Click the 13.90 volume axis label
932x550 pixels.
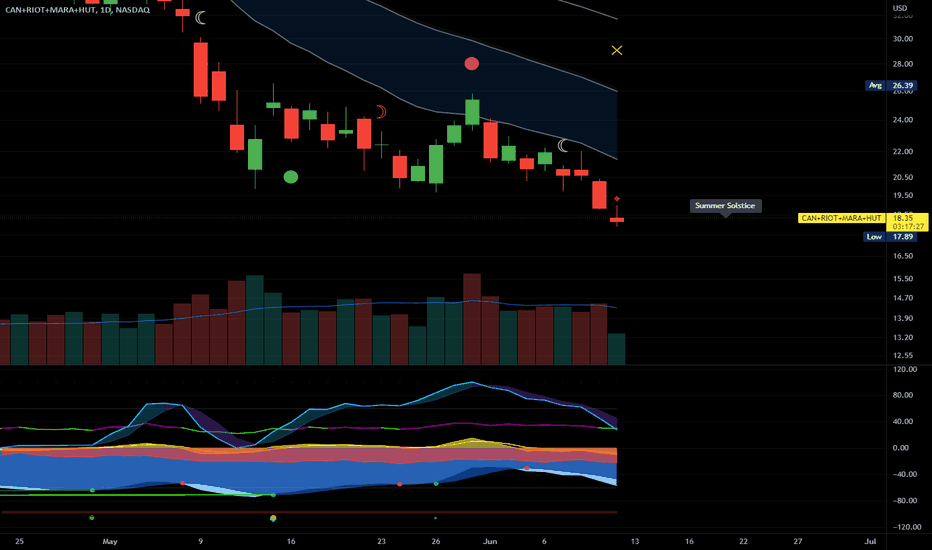pos(902,319)
